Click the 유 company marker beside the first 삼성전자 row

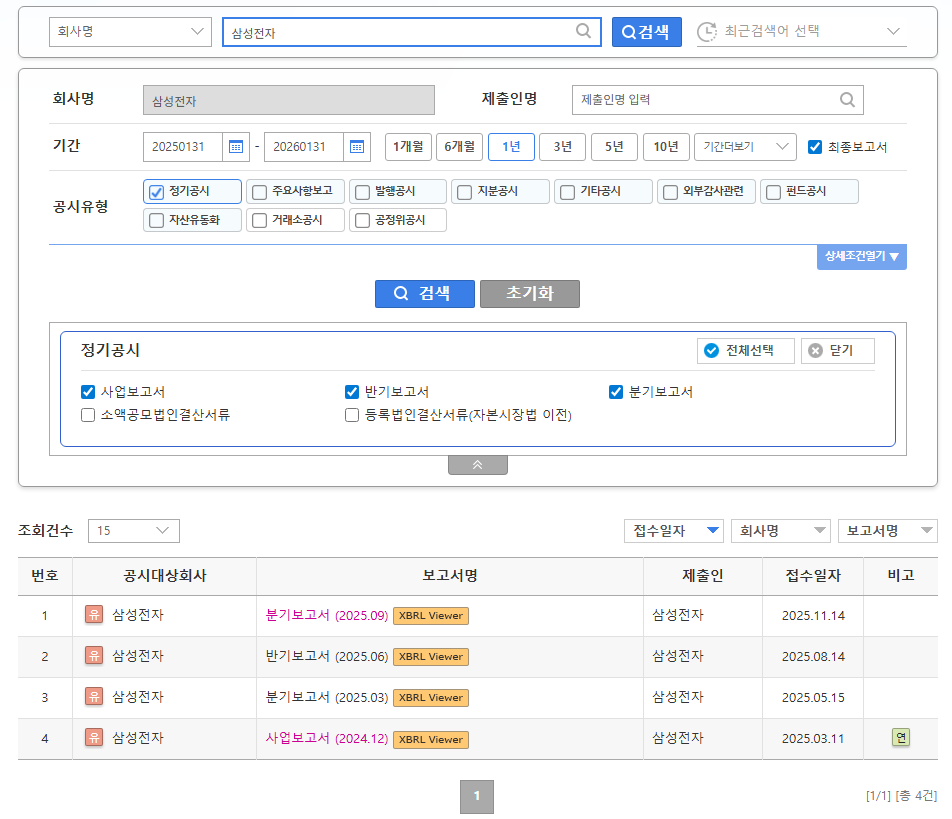pos(92,616)
